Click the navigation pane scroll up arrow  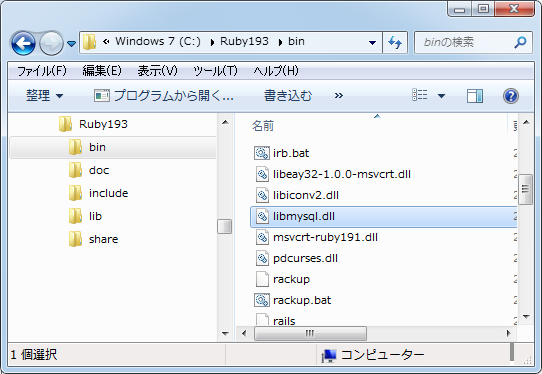225,122
